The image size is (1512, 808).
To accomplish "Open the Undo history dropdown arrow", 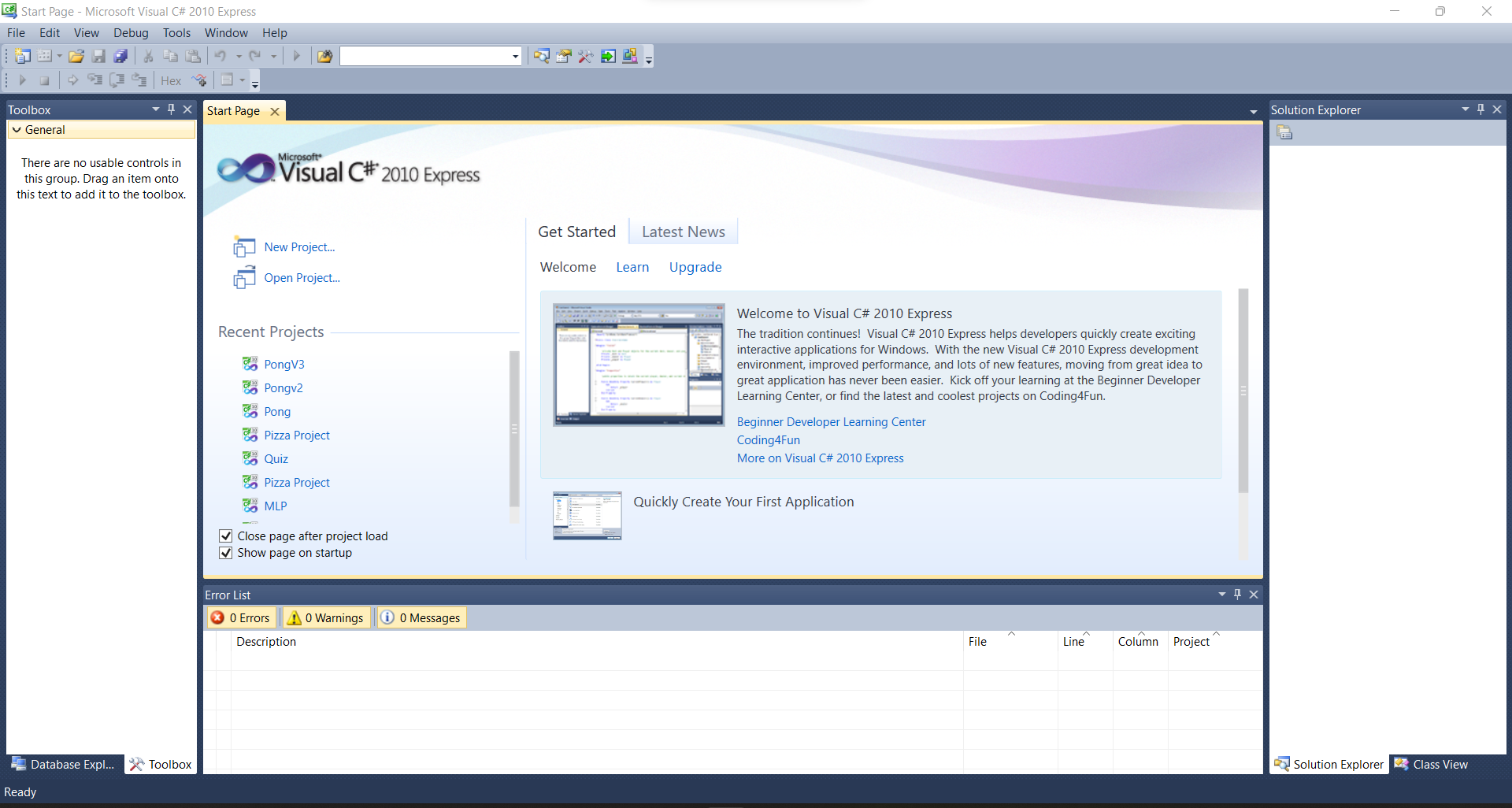I will (x=239, y=57).
